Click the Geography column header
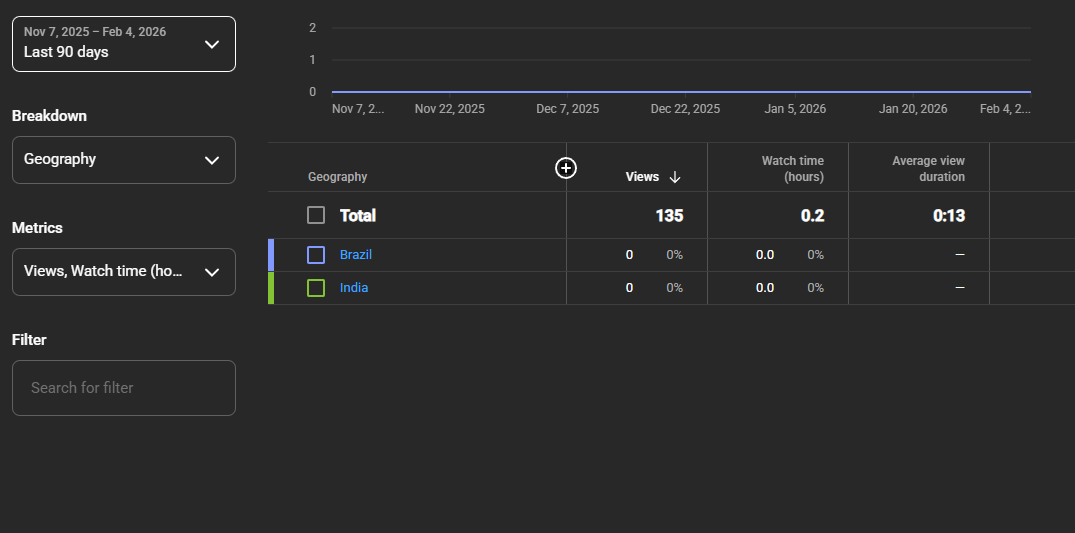This screenshot has width=1075, height=533. (x=337, y=177)
